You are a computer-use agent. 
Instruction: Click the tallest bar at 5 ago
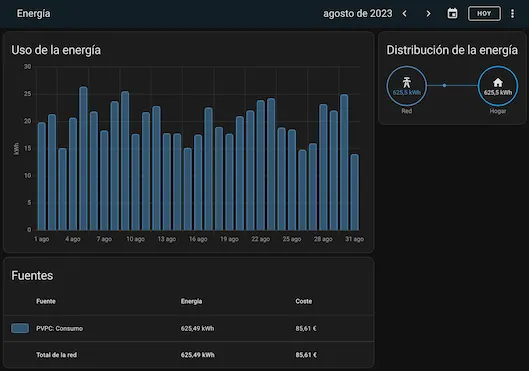pos(83,158)
